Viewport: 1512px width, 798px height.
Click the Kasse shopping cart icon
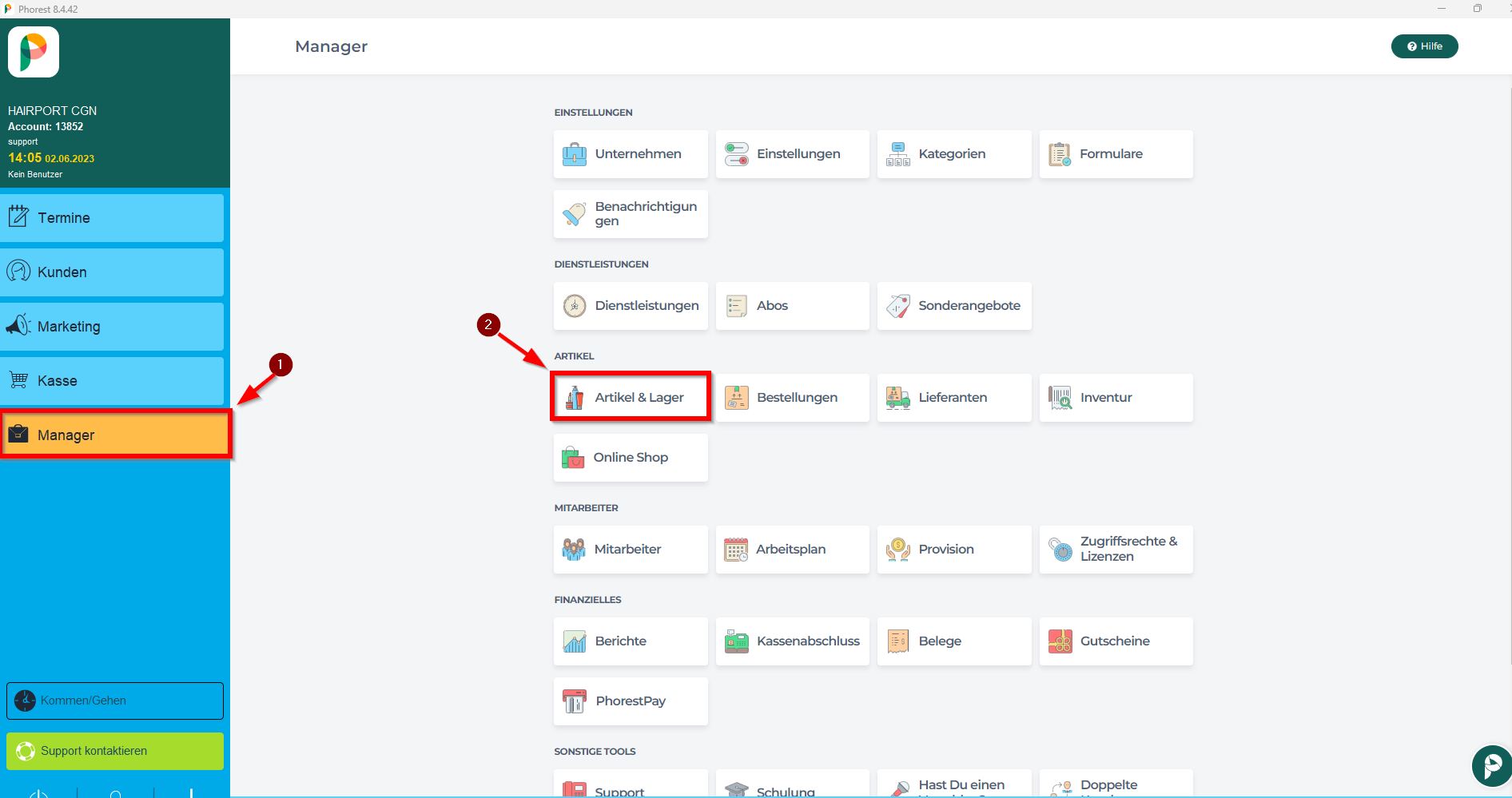pyautogui.click(x=18, y=379)
